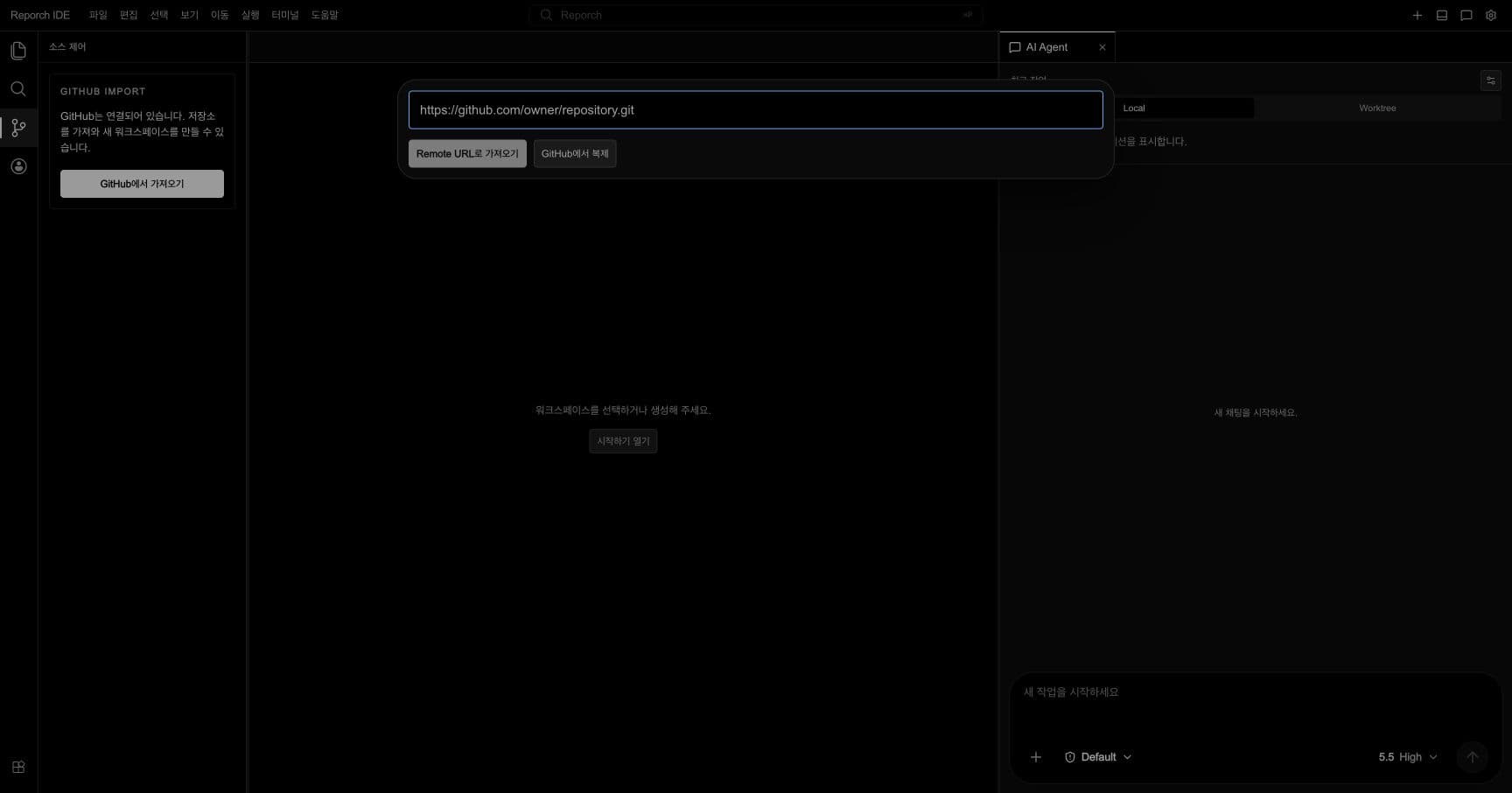The height and width of the screenshot is (793, 1512).
Task: Expand the Default permission dropdown
Action: [x=1098, y=757]
